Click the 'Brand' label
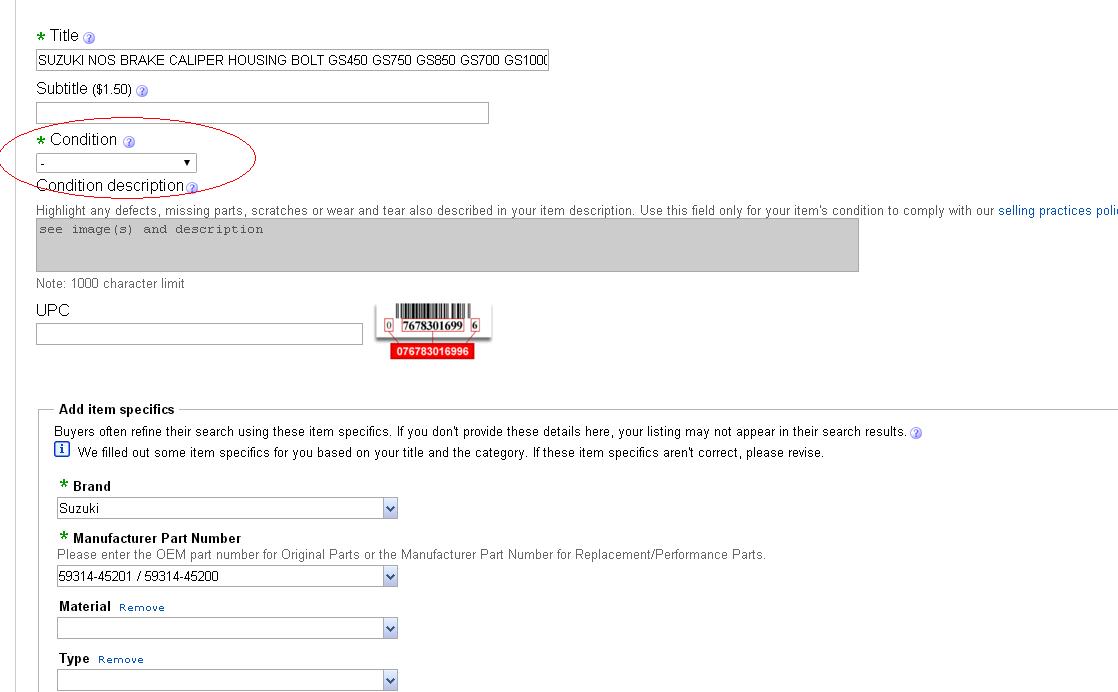Viewport: 1118px width, 692px height. click(x=92, y=487)
